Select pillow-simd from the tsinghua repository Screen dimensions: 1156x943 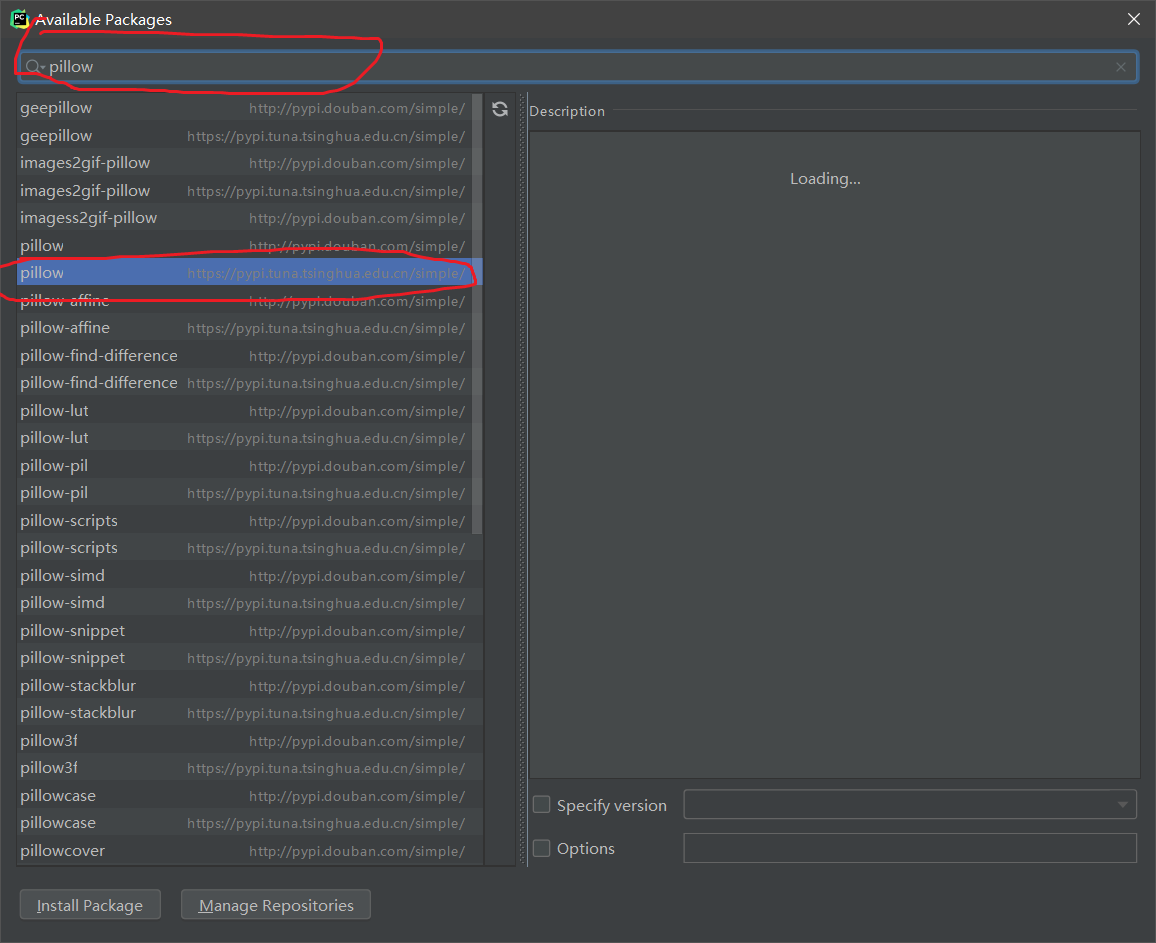(249, 603)
